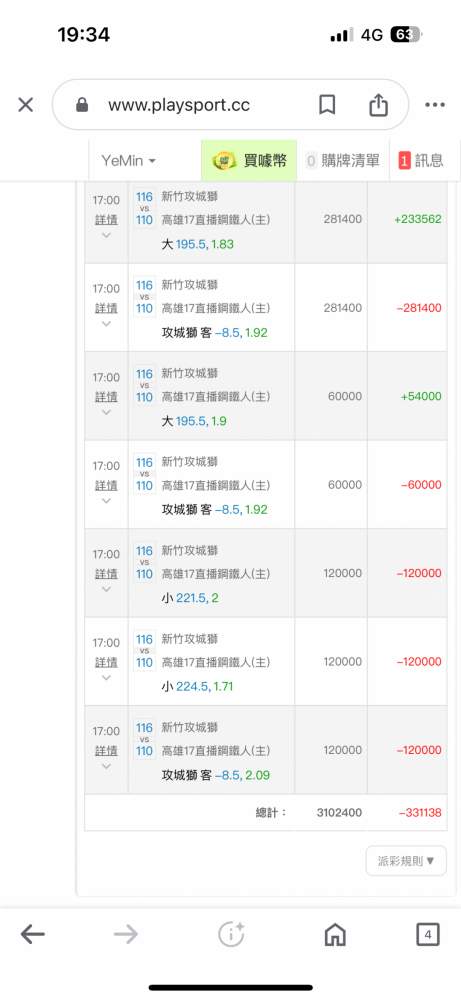Screen dimensions: 461x1000
Task: Expand chevron under last row's 詳情
Action: 106,766
